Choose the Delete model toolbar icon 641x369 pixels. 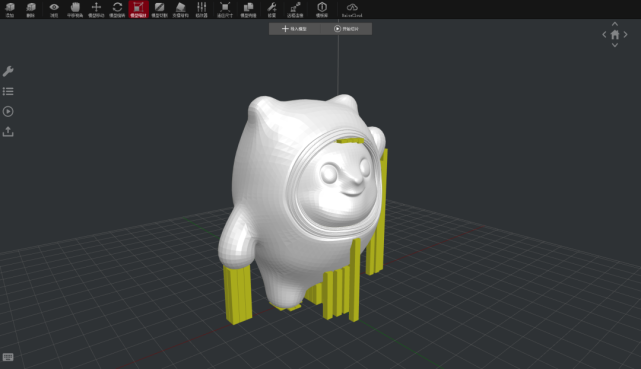(x=31, y=9)
